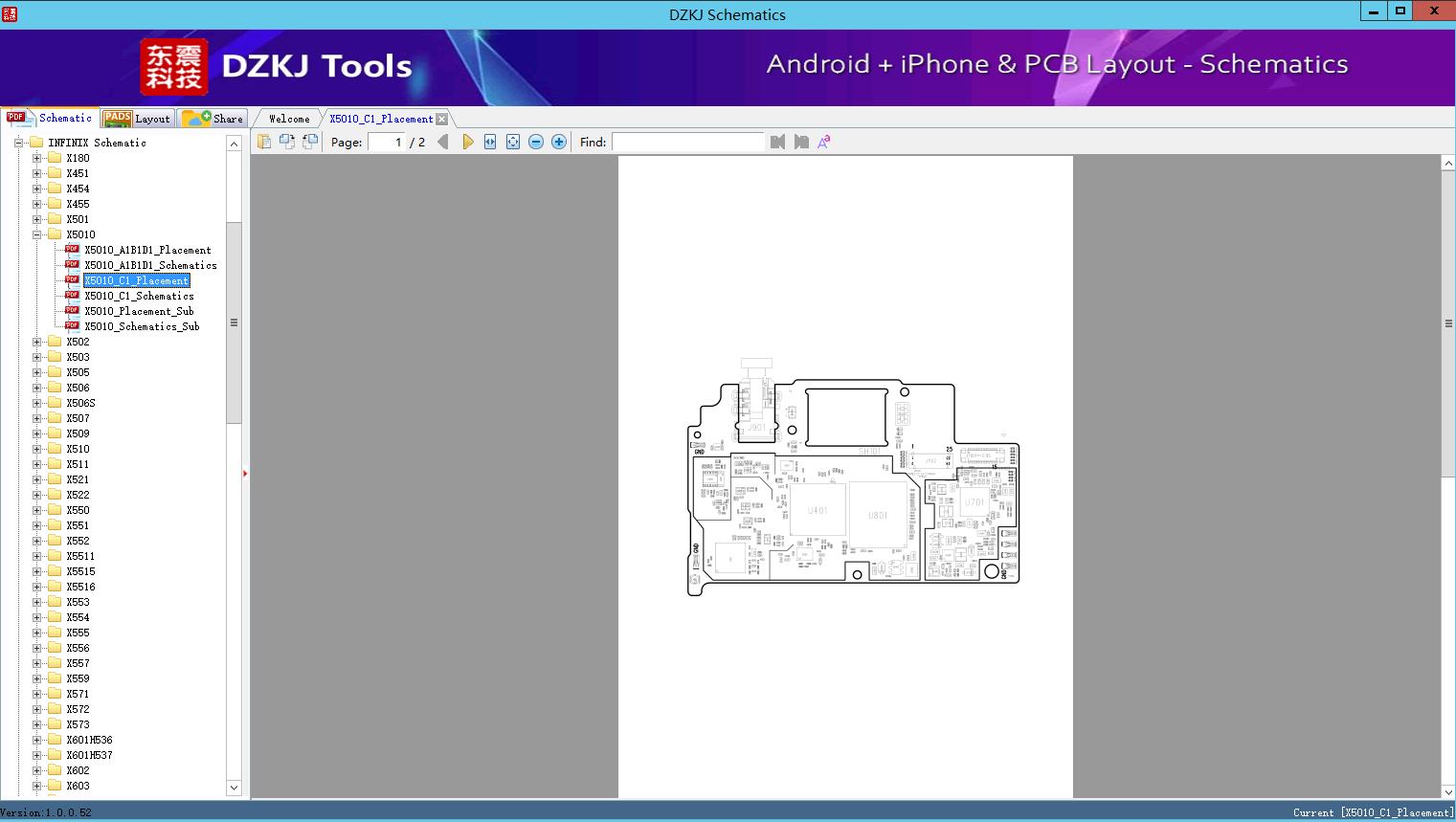Expand the X502 folder
This screenshot has width=1456, height=822.
point(36,342)
